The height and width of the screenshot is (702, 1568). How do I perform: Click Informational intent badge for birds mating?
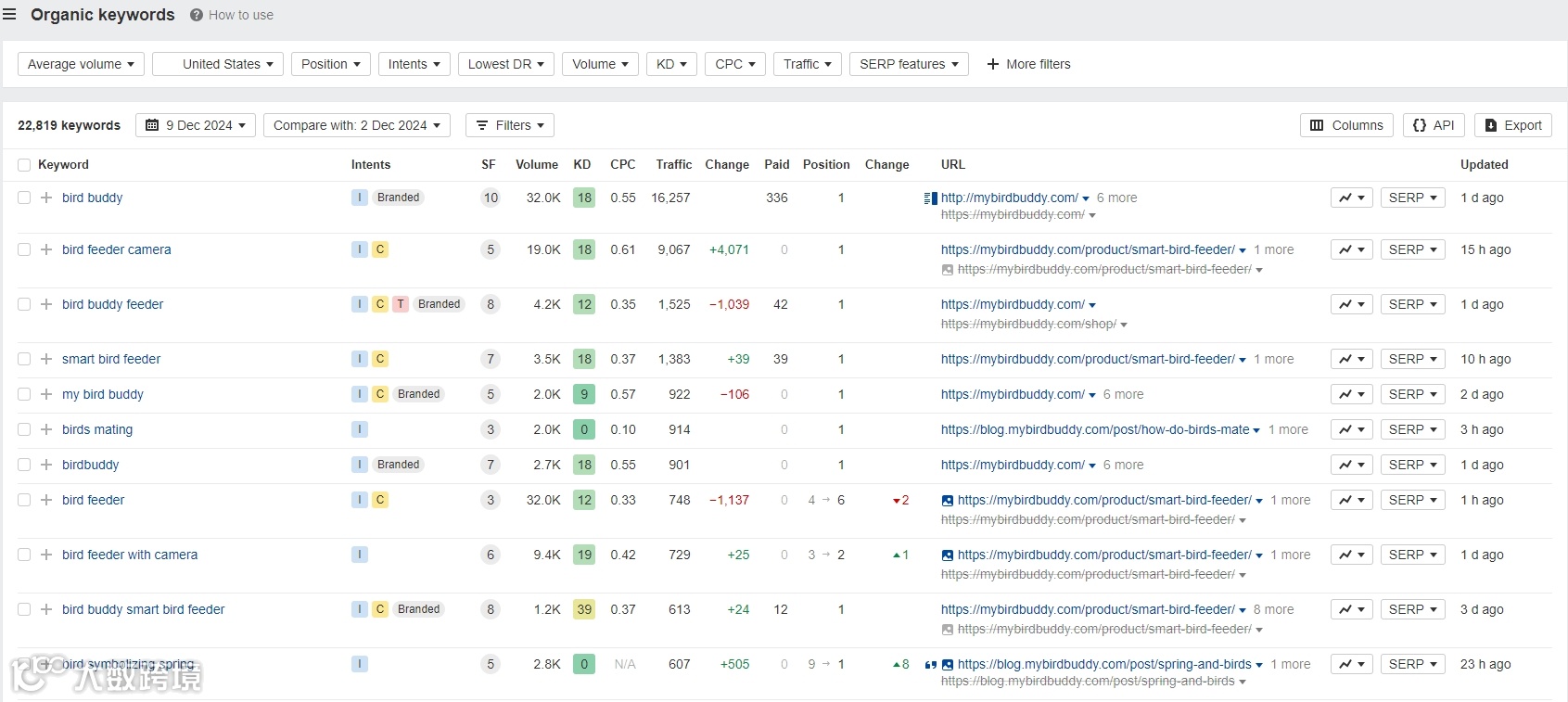coord(360,429)
